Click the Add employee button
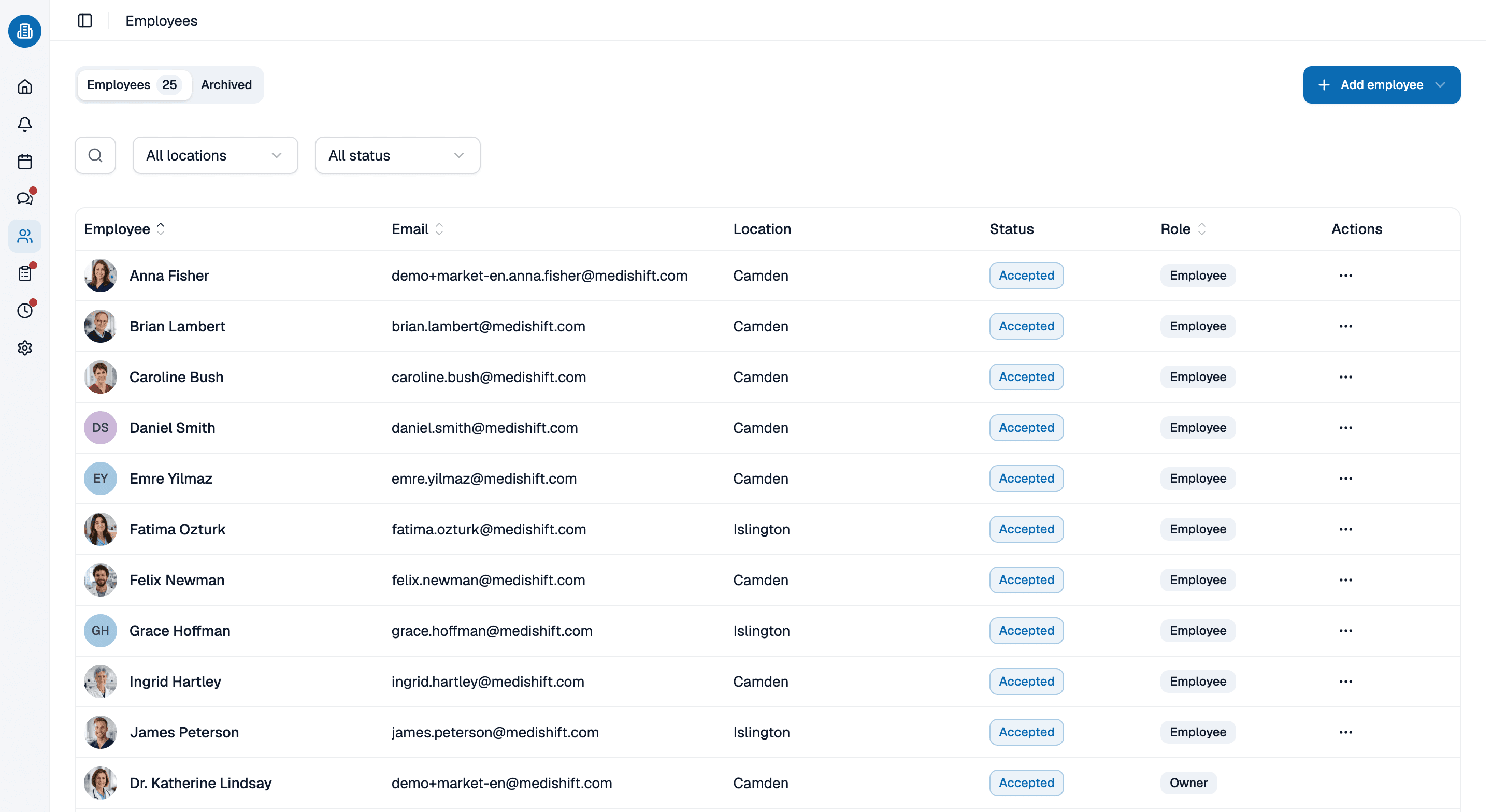Screen dimensions: 1492x812 [1381, 85]
